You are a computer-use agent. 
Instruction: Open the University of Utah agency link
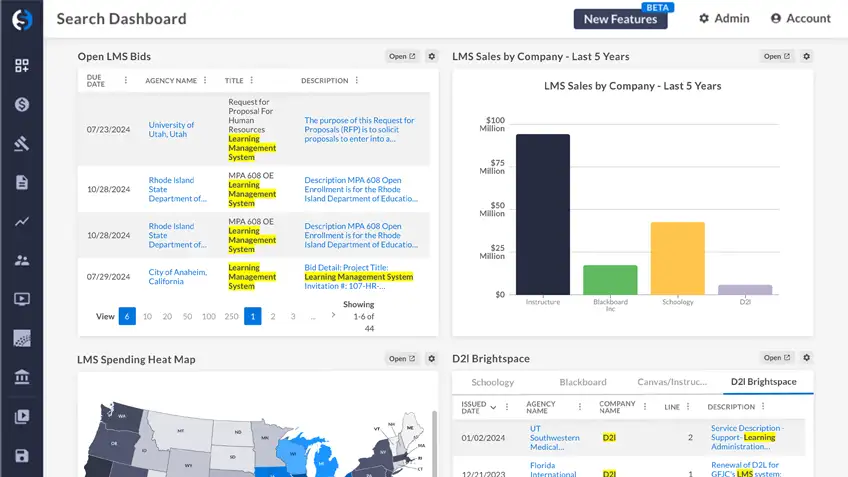[x=171, y=130]
